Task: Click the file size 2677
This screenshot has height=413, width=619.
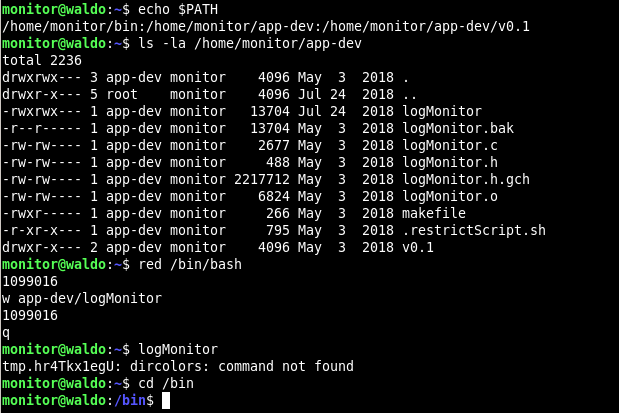Action: [274, 145]
